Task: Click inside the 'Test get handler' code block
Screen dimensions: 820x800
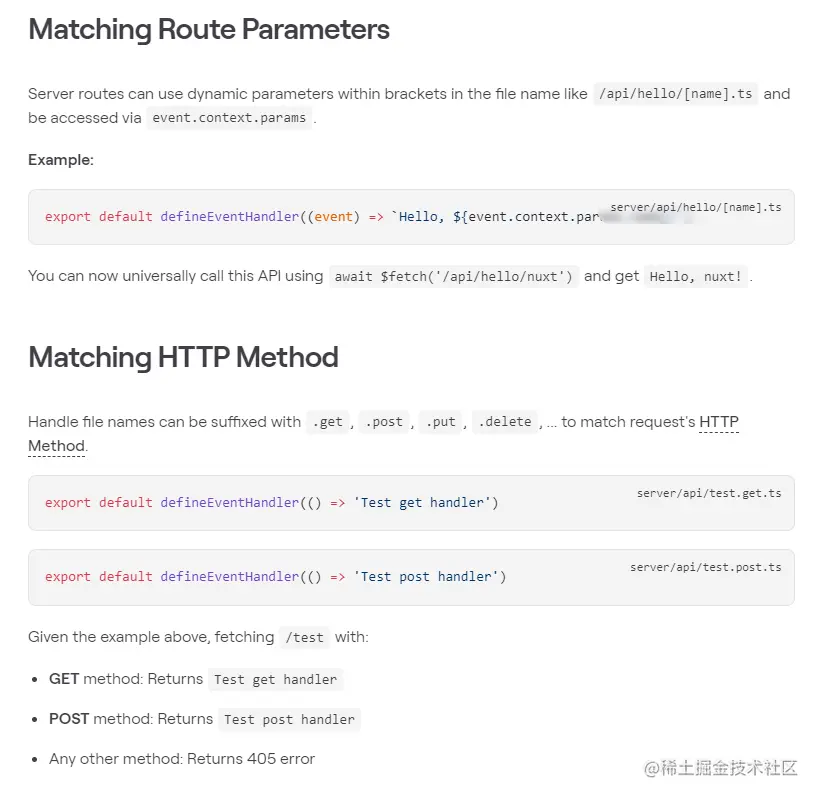Action: (411, 503)
